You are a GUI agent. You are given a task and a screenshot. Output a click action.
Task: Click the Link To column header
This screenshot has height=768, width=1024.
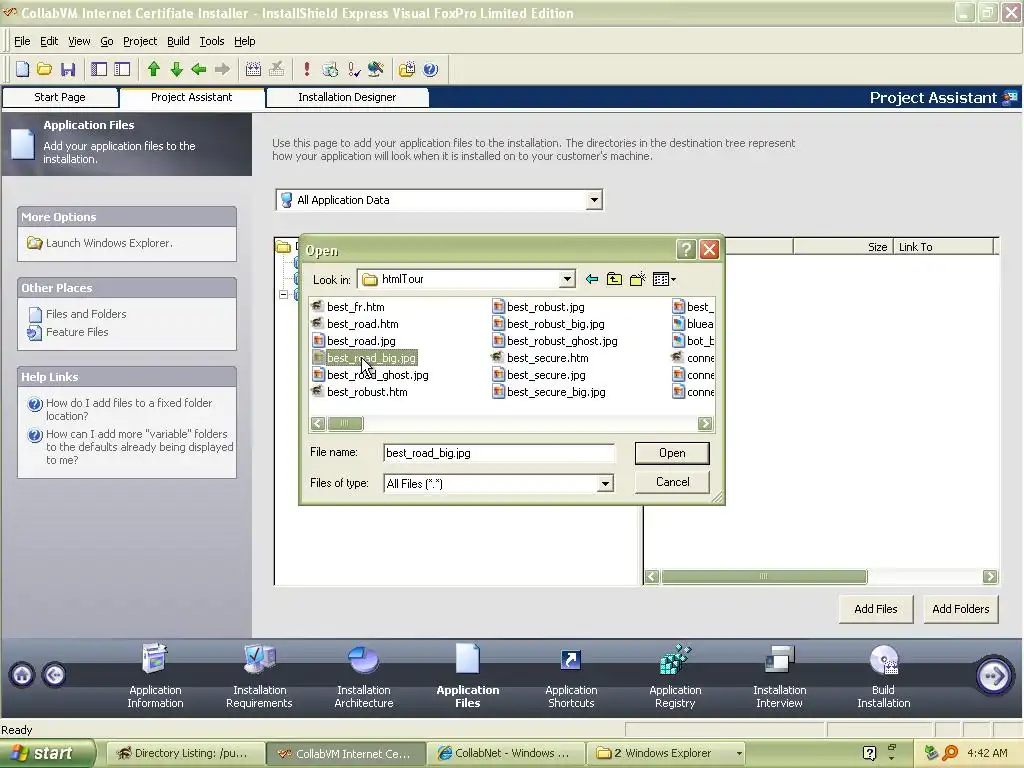click(x=943, y=247)
